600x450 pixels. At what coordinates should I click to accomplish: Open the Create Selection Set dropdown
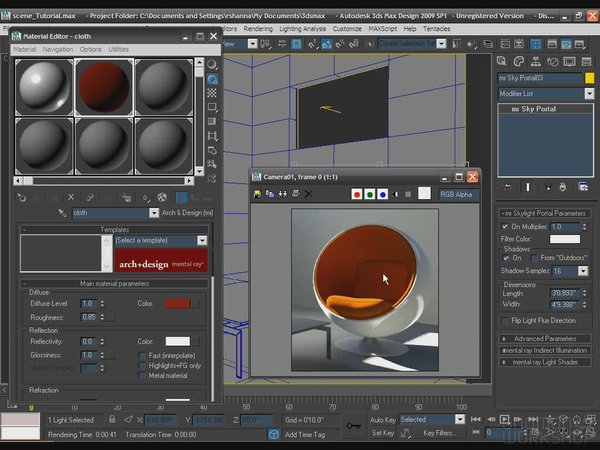(x=441, y=44)
